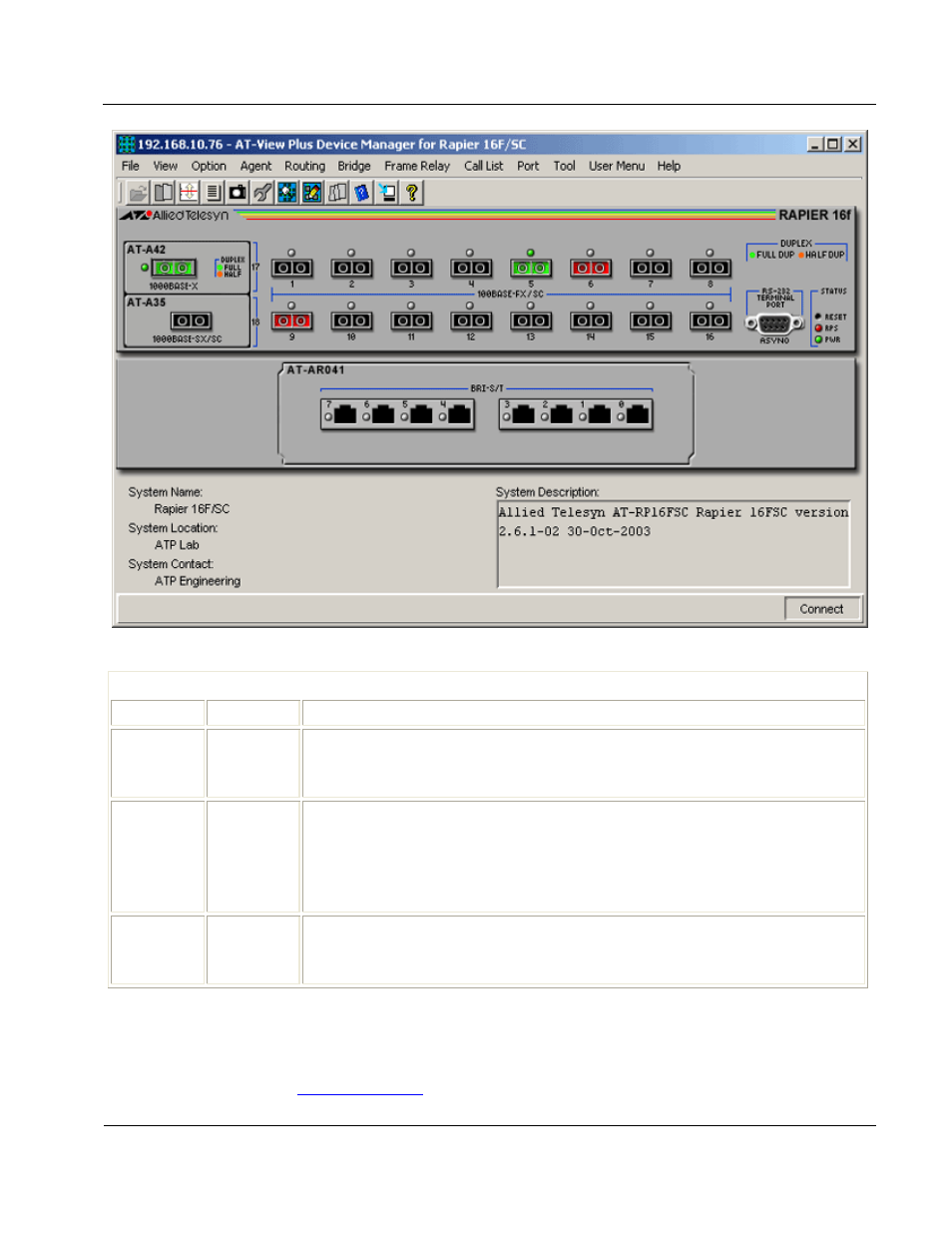Click the blue hyperlink below the table
The image size is (952, 1233).
(x=360, y=1091)
